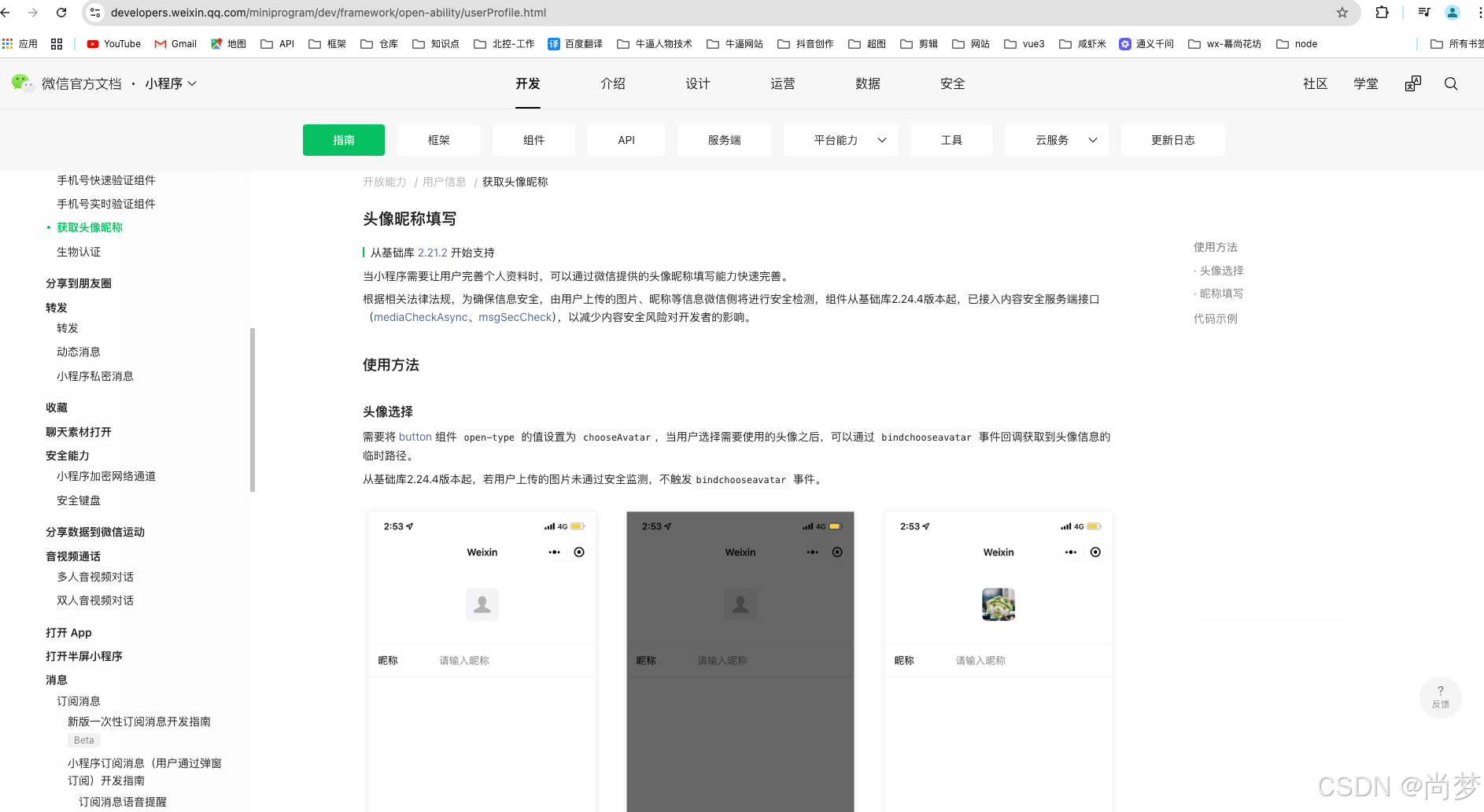This screenshot has width=1484, height=812.
Task: Open the Gmail bookmark
Action: coord(175,44)
